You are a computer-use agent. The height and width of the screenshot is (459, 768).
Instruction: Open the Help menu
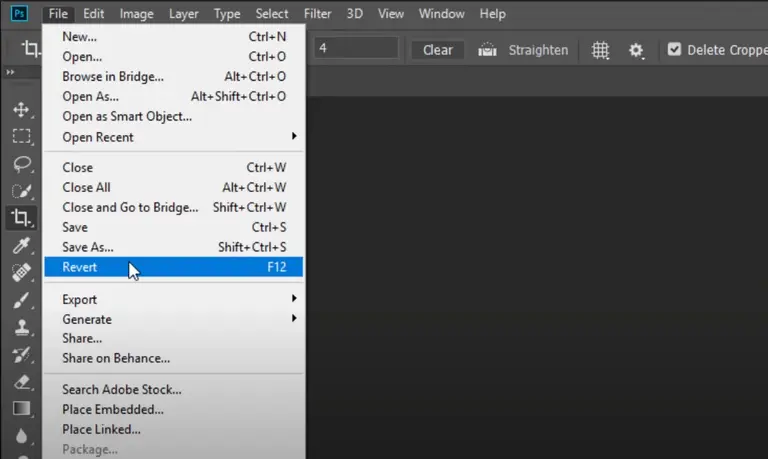[x=492, y=14]
